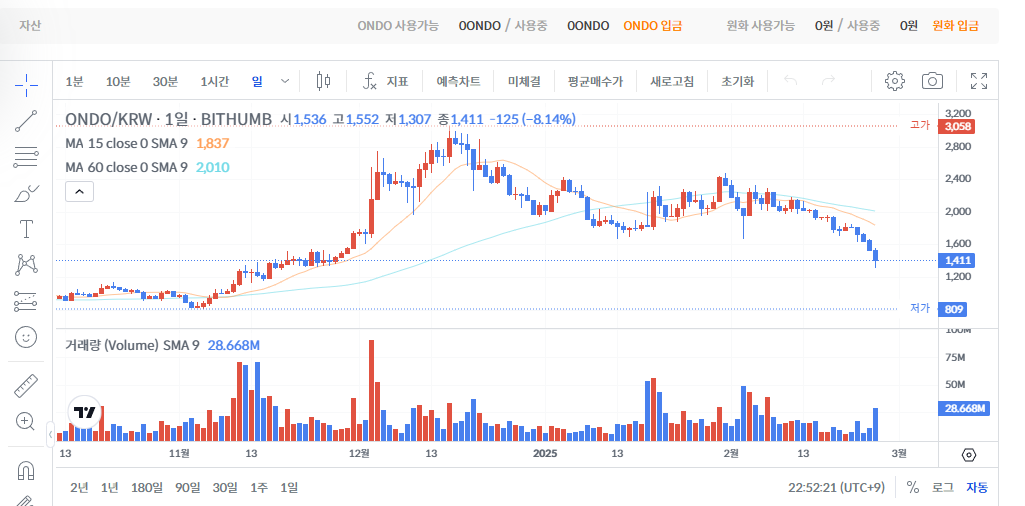
Task: Click 새로고침 to refresh chart
Action: (671, 82)
